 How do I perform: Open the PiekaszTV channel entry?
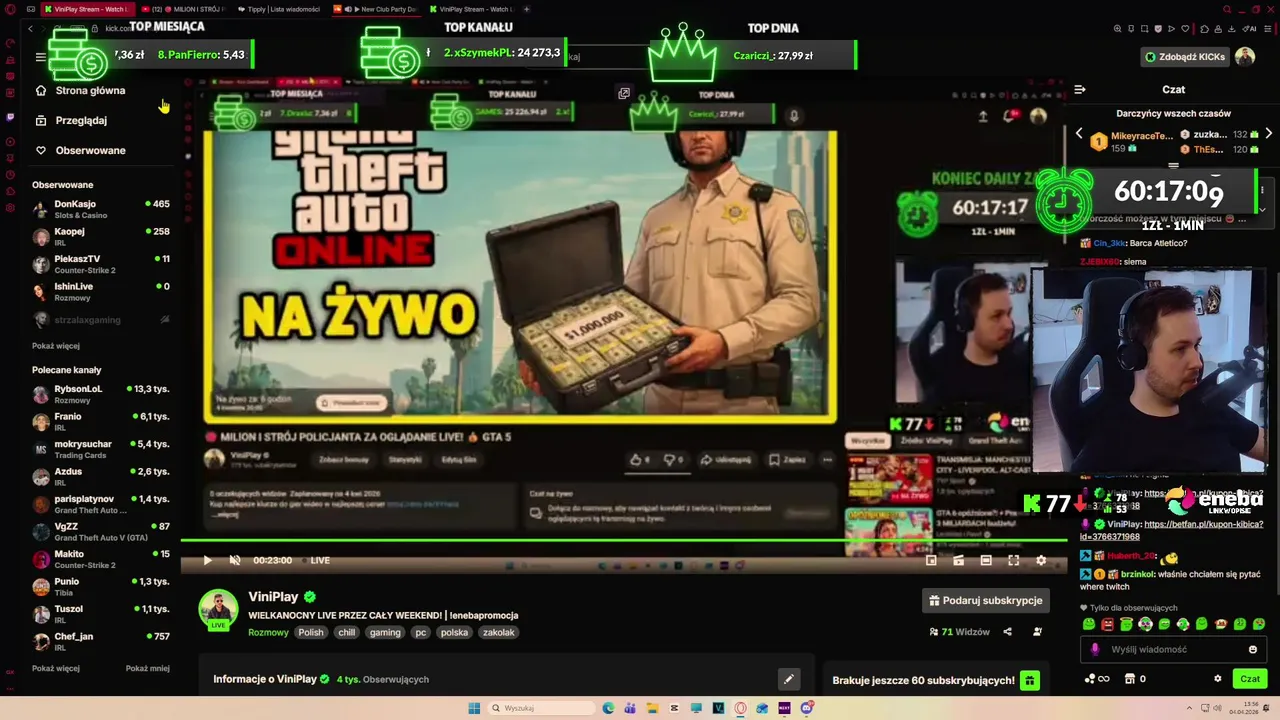pyautogui.click(x=100, y=264)
